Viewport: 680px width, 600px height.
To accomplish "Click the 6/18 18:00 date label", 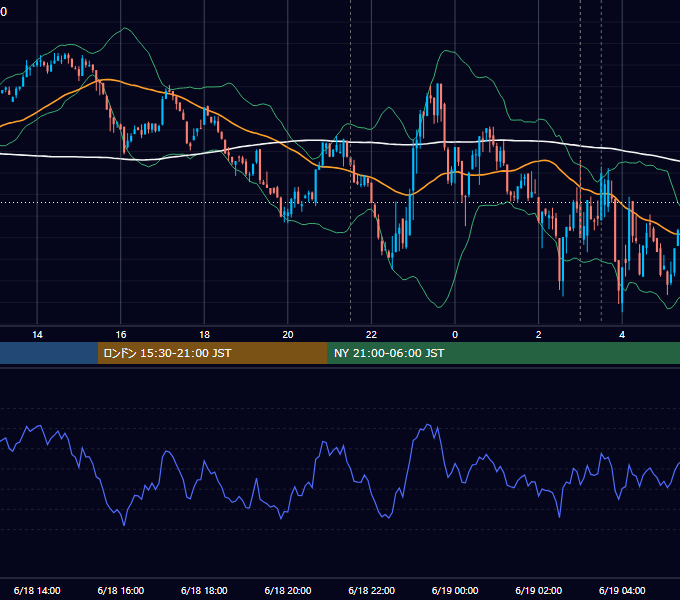I will click(204, 590).
